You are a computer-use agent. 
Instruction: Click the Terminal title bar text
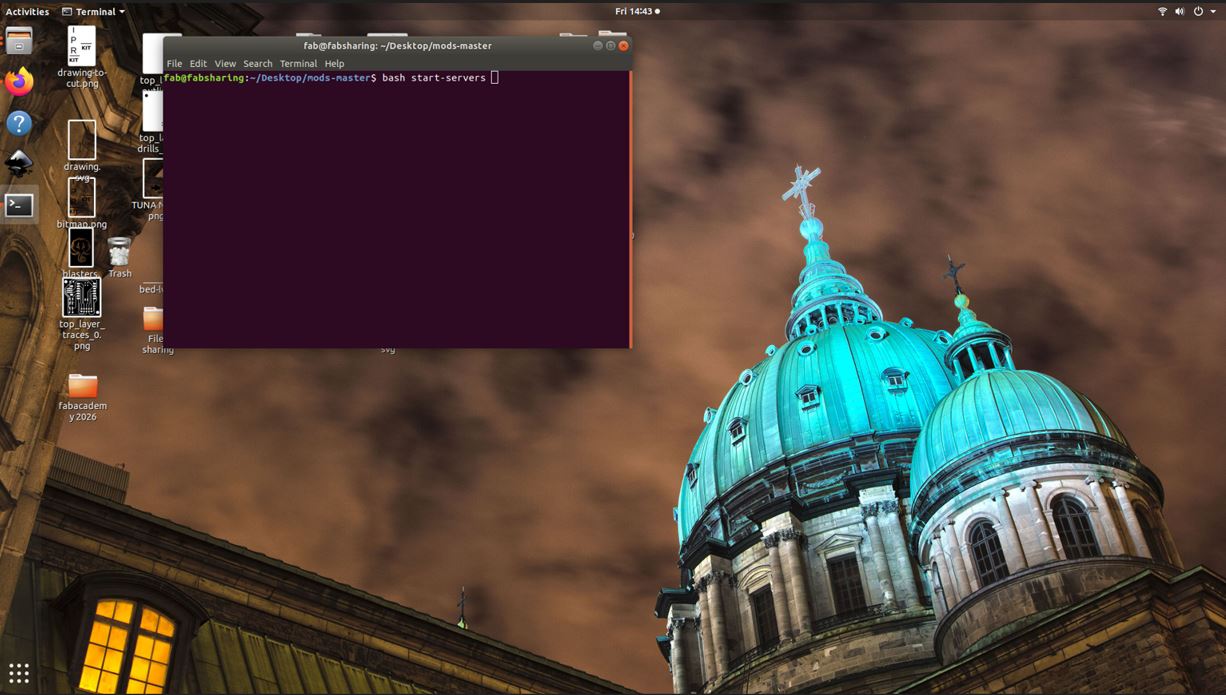pyautogui.click(x=397, y=45)
